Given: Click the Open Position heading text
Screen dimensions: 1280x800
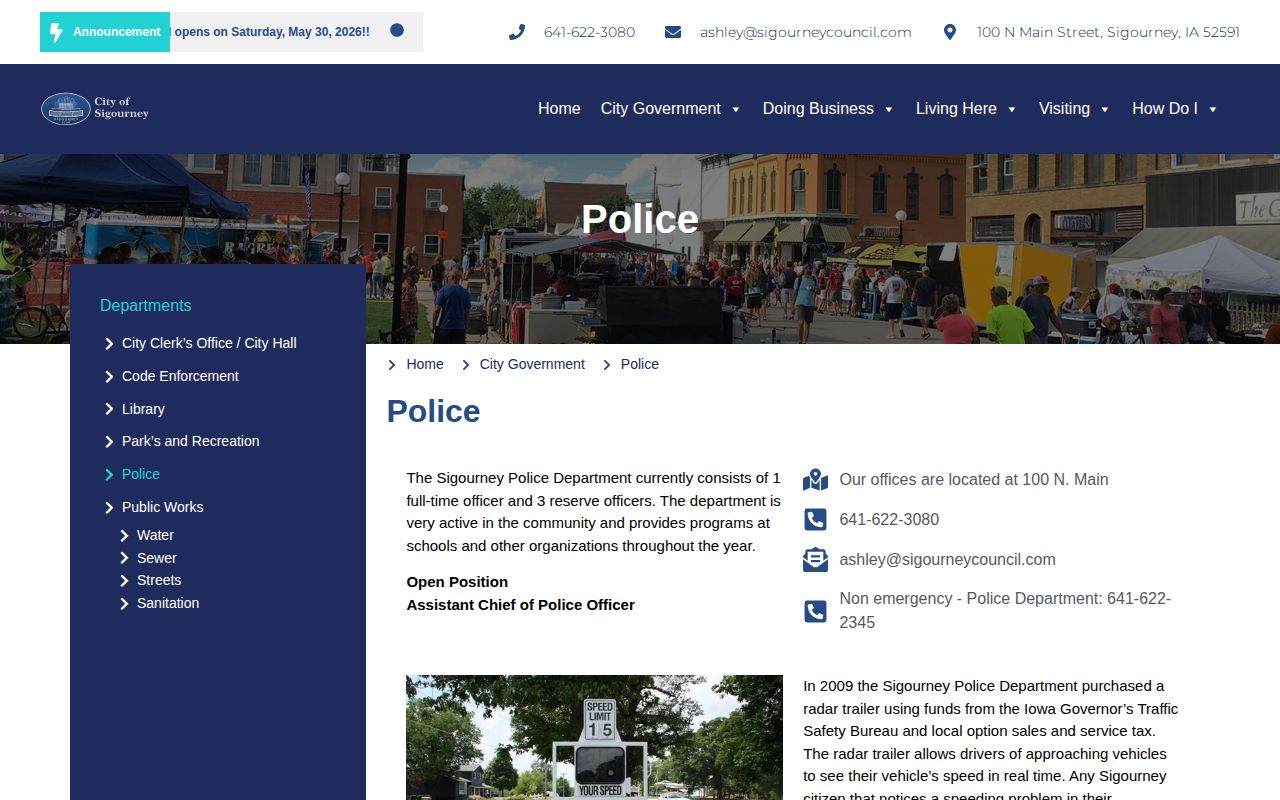Looking at the screenshot, I should (457, 582).
